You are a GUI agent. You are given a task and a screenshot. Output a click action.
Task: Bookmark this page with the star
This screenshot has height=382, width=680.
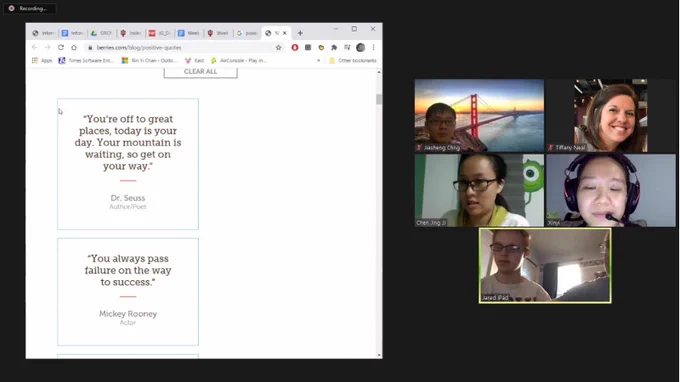(x=278, y=47)
